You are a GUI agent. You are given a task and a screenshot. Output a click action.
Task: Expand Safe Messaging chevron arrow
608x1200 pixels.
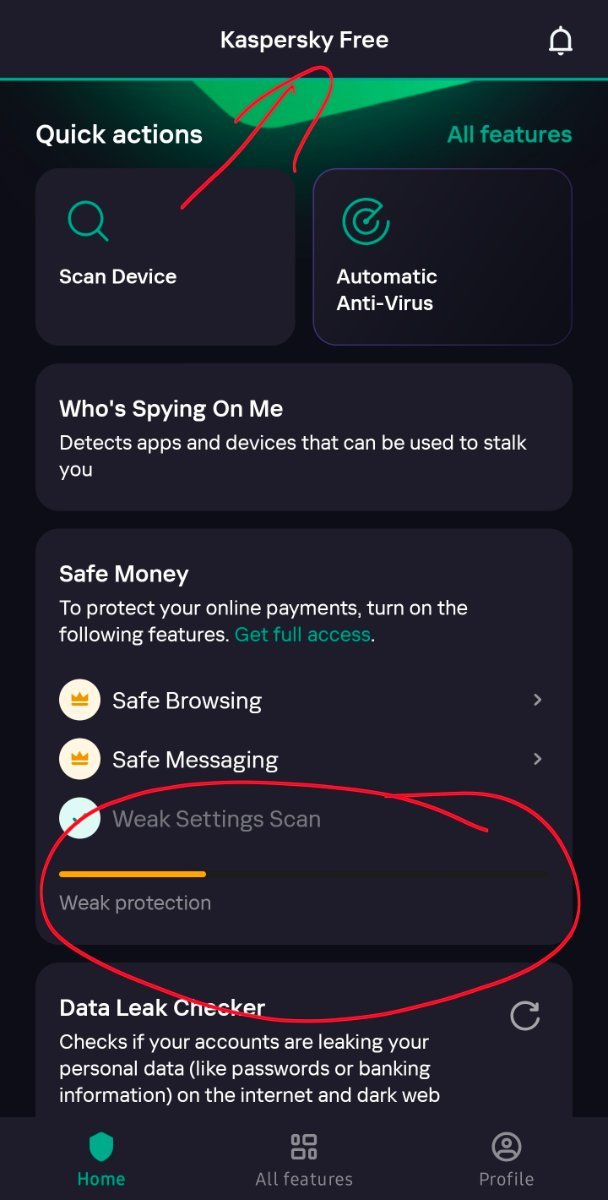tap(537, 759)
